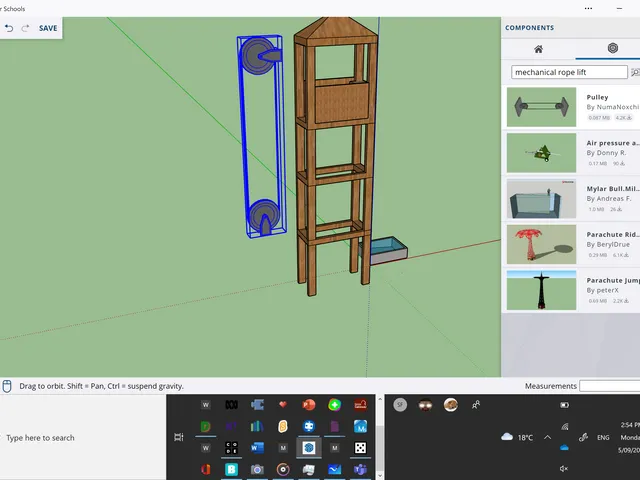
Task: Open Microsoft Office from the taskbar
Action: pyautogui.click(x=206, y=469)
